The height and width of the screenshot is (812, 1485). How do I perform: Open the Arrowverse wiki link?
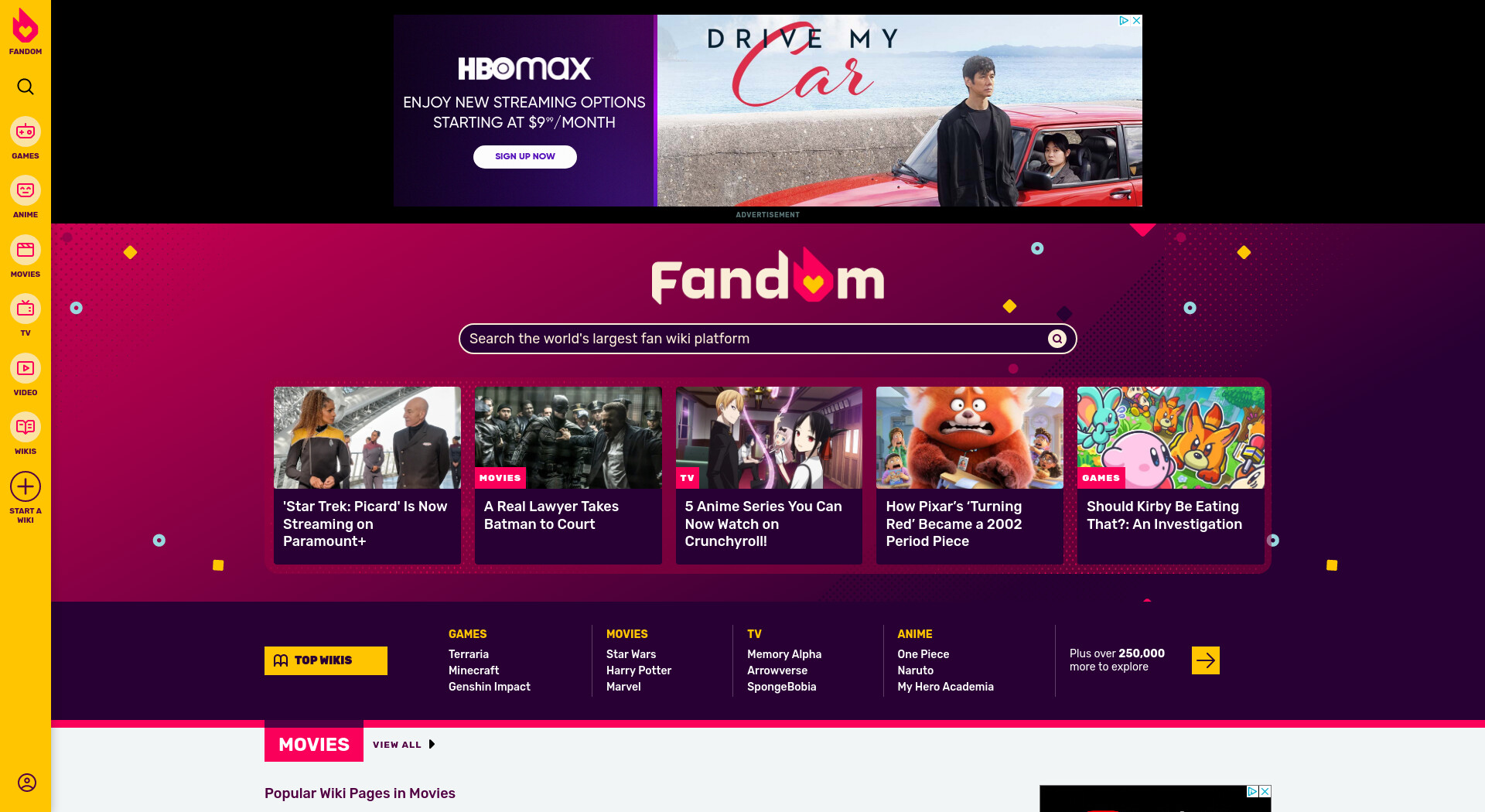click(x=777, y=670)
